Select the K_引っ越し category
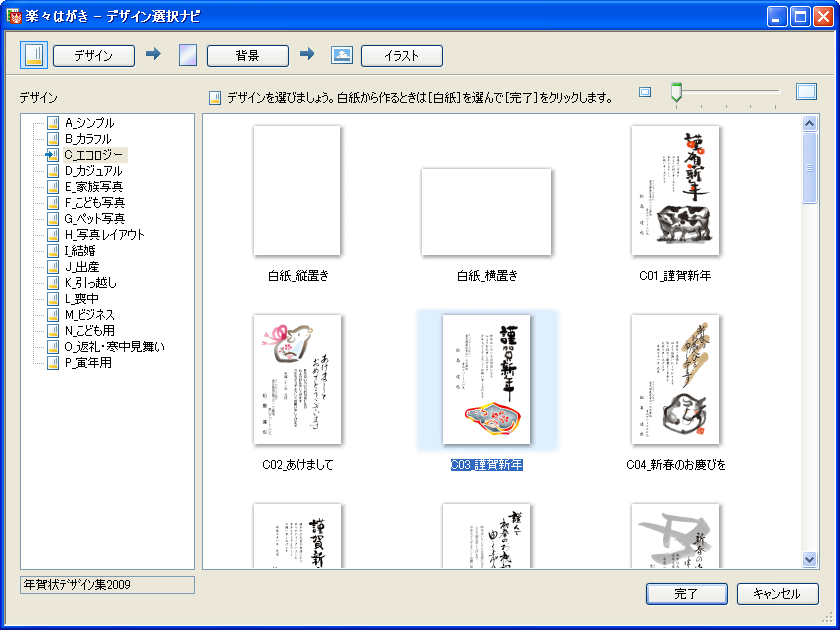The height and width of the screenshot is (630, 840). click(91, 283)
